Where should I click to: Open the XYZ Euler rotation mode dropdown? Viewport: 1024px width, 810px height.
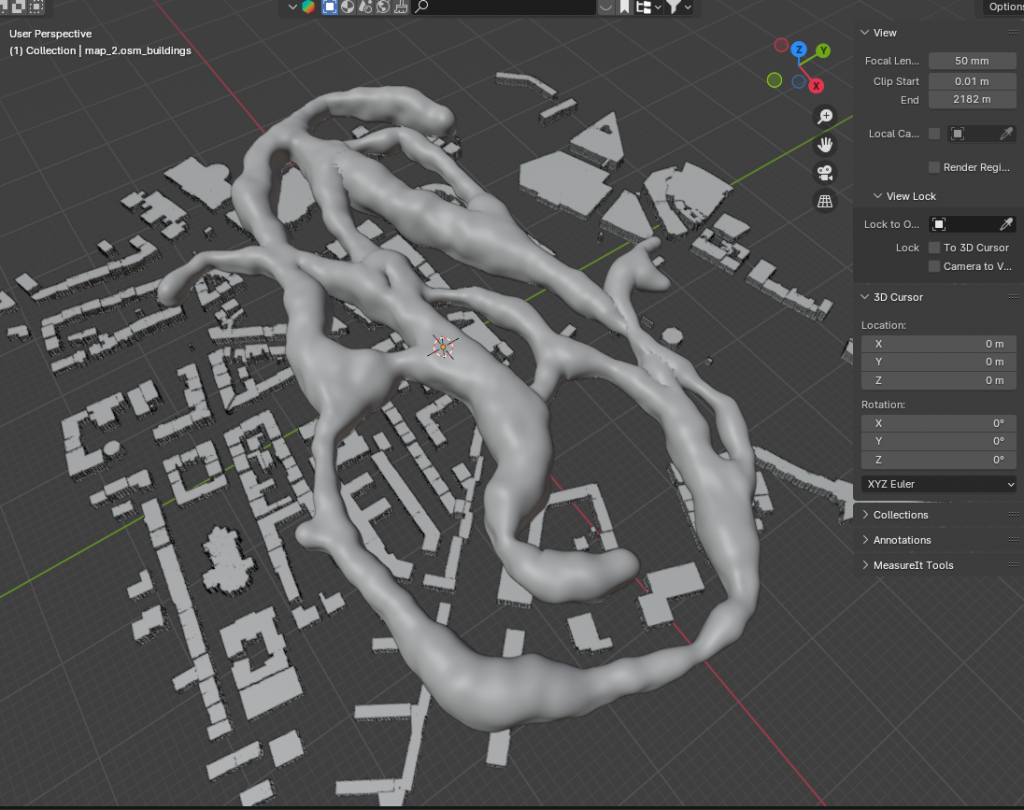(938, 484)
